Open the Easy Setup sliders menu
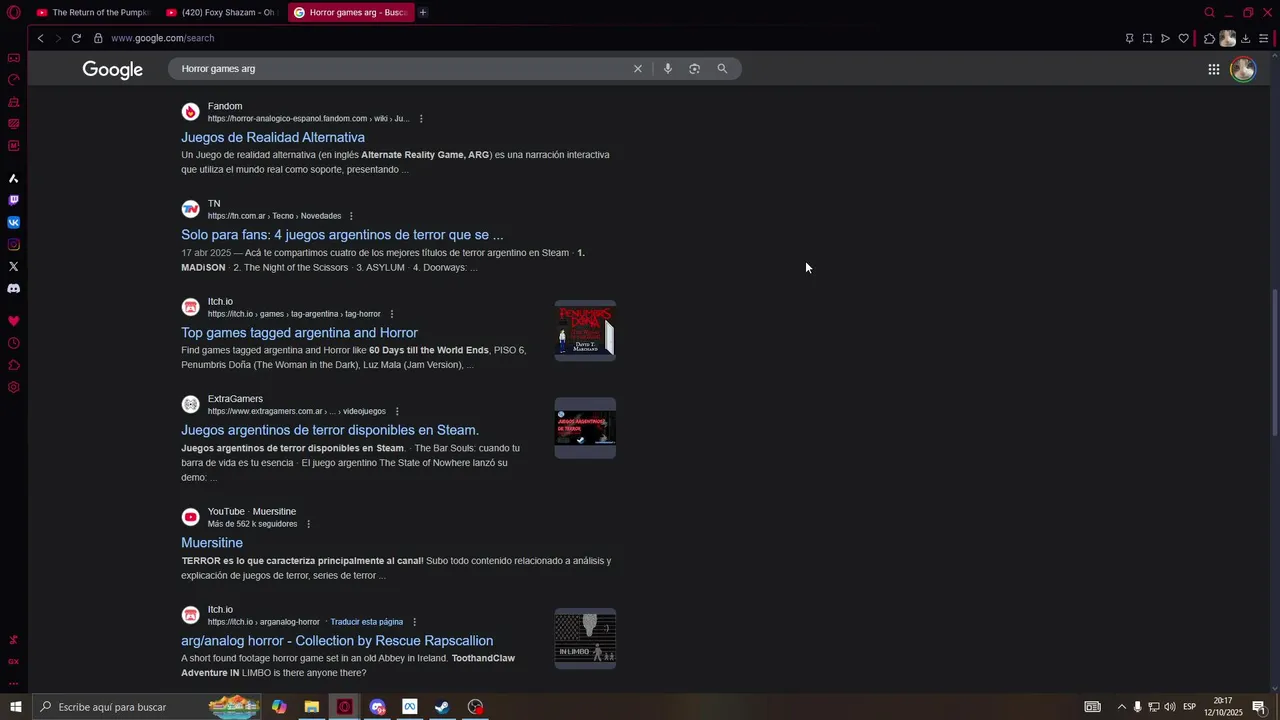Screen dimensions: 1280x720 (1263, 38)
